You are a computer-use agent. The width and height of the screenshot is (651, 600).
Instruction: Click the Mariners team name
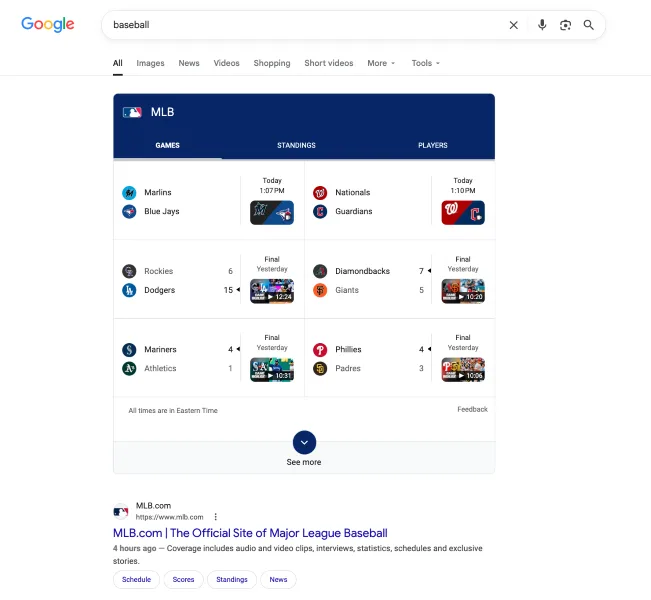point(160,350)
